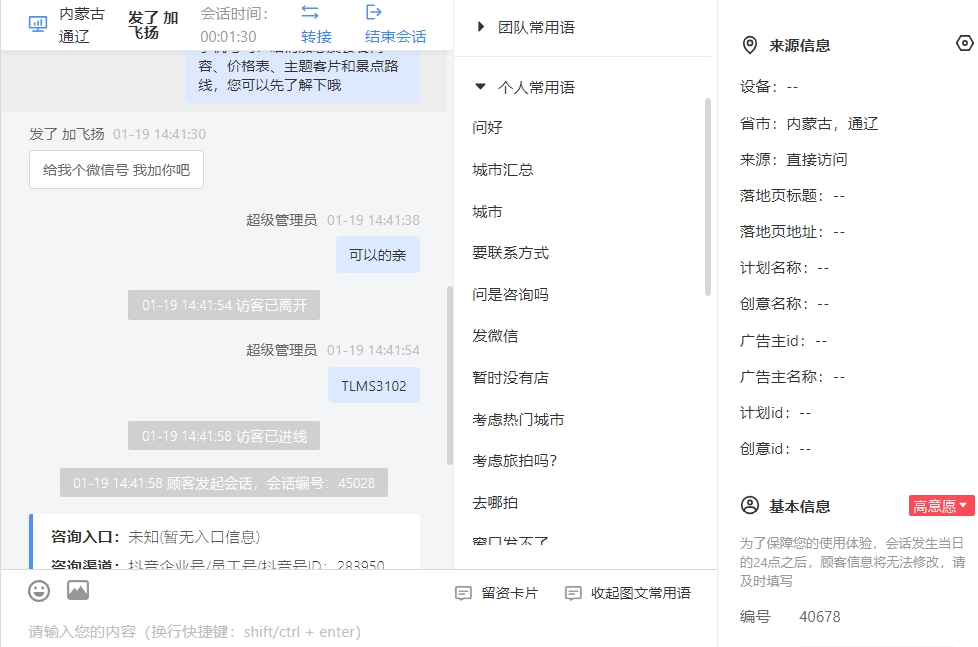The height and width of the screenshot is (647, 978).
Task: Select the 要联系方式 quick phrase
Action: pos(510,253)
